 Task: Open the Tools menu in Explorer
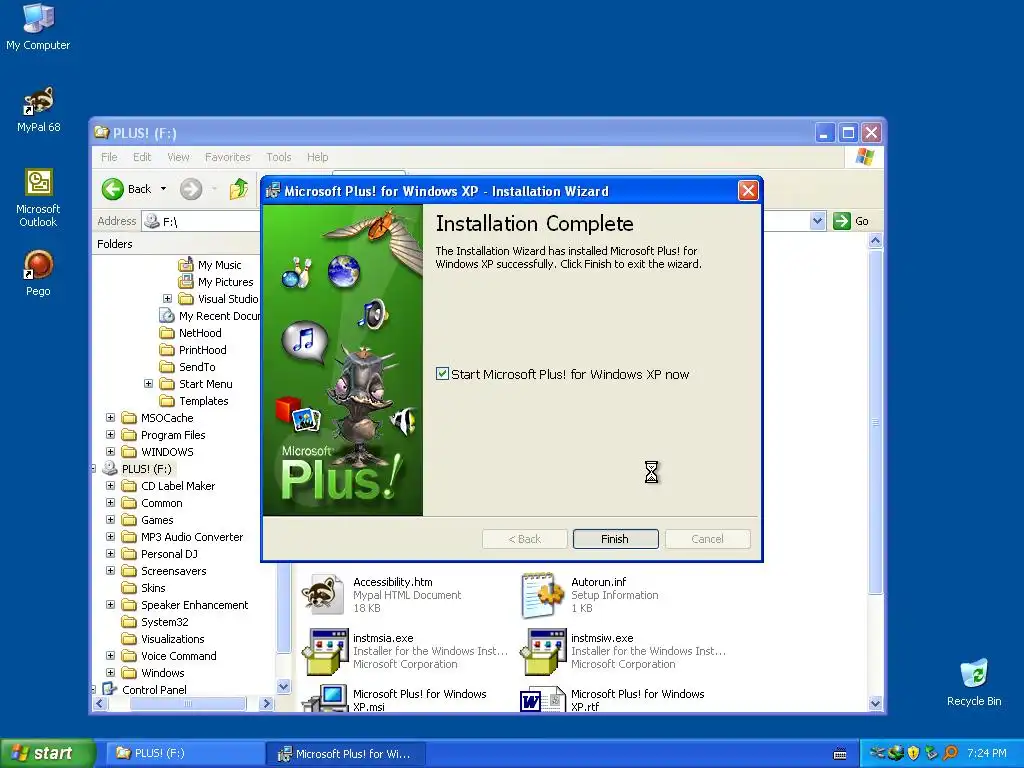click(x=279, y=157)
